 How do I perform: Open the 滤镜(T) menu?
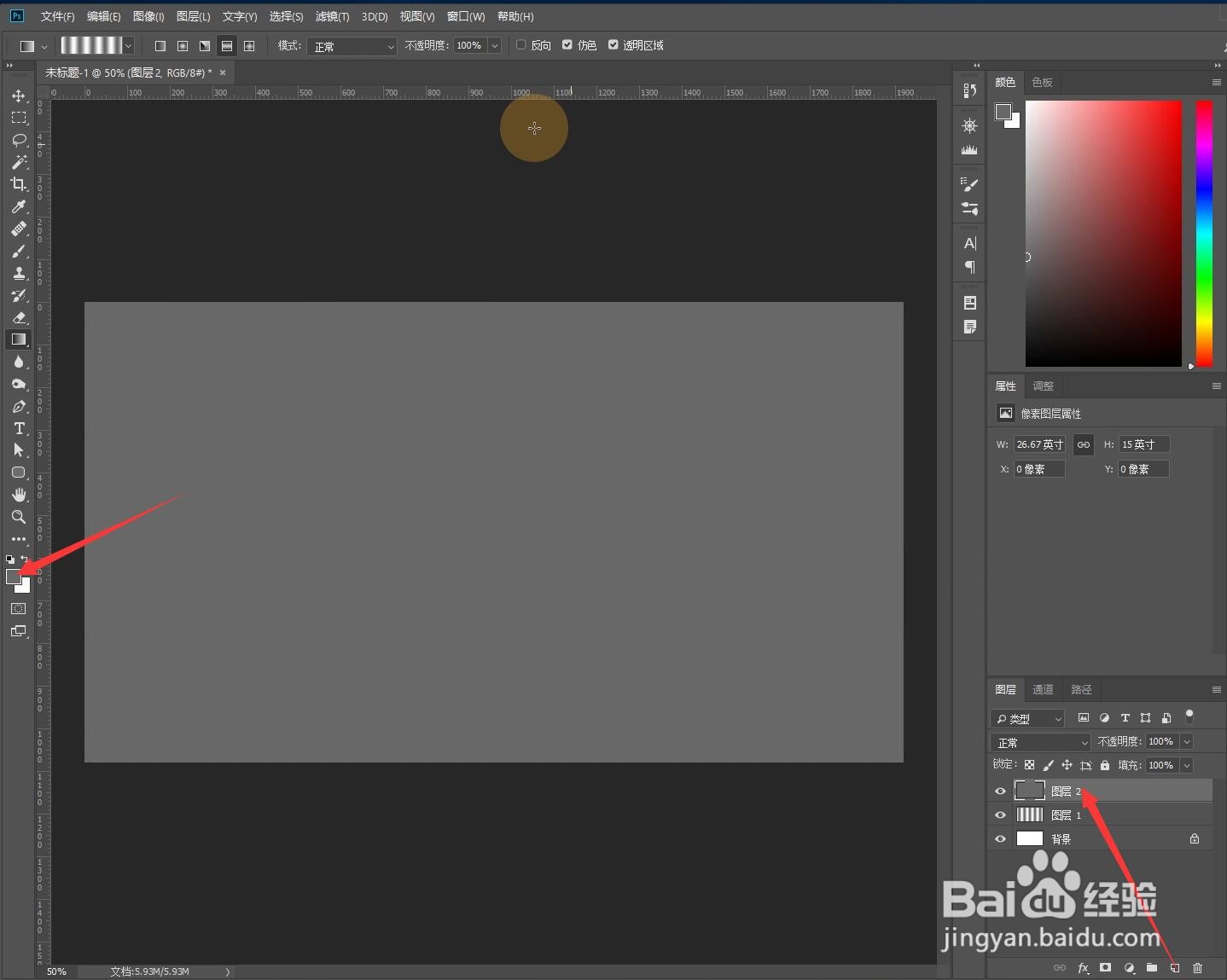pos(332,16)
